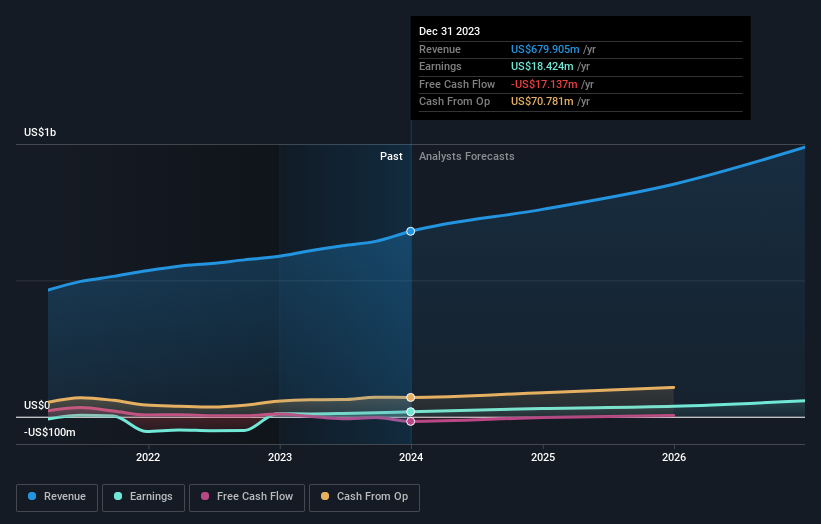Toggle the Revenue legend button
821x524 pixels.
[x=57, y=497]
